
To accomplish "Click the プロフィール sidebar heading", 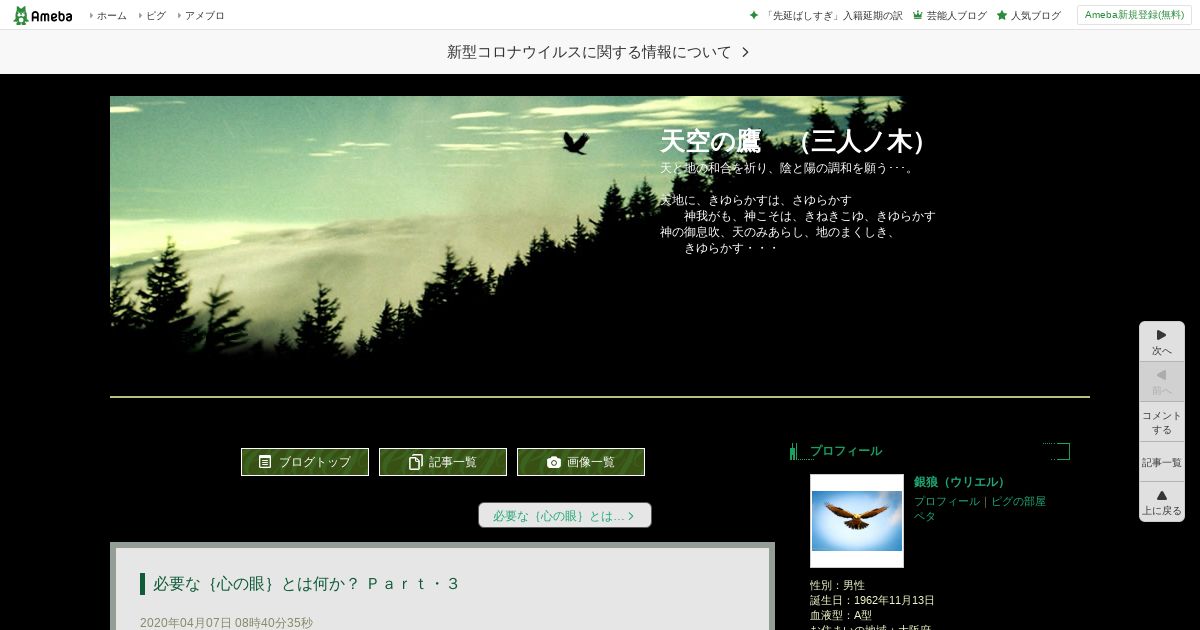I will click(x=846, y=451).
